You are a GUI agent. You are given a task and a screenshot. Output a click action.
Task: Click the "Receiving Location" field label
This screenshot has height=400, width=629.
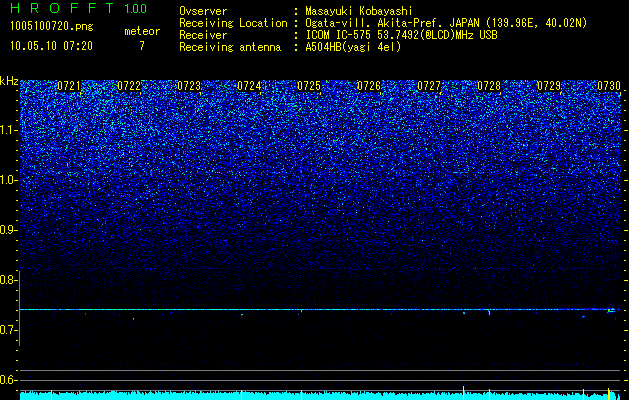(233, 23)
